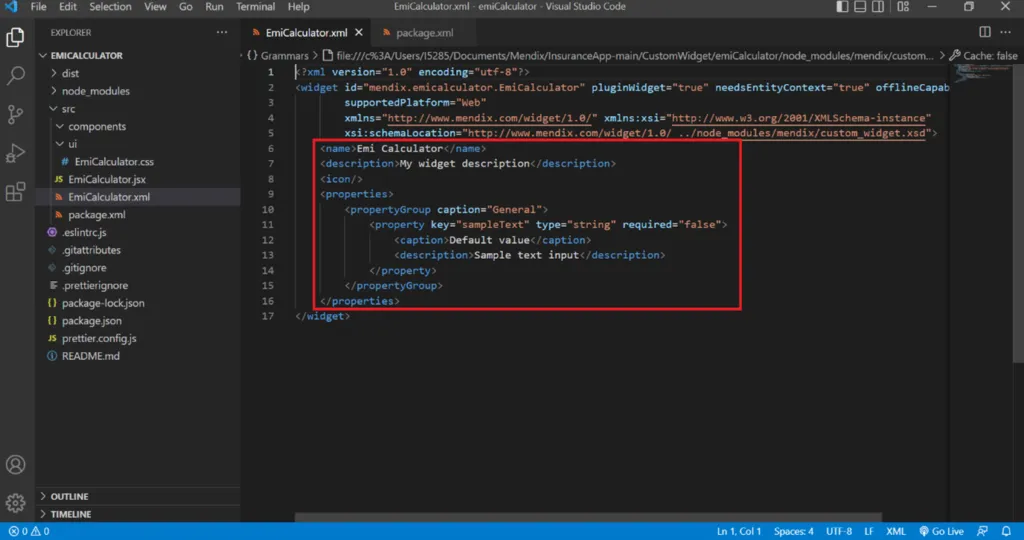This screenshot has width=1024, height=540.
Task: Click the split editor right icon
Action: (x=985, y=32)
